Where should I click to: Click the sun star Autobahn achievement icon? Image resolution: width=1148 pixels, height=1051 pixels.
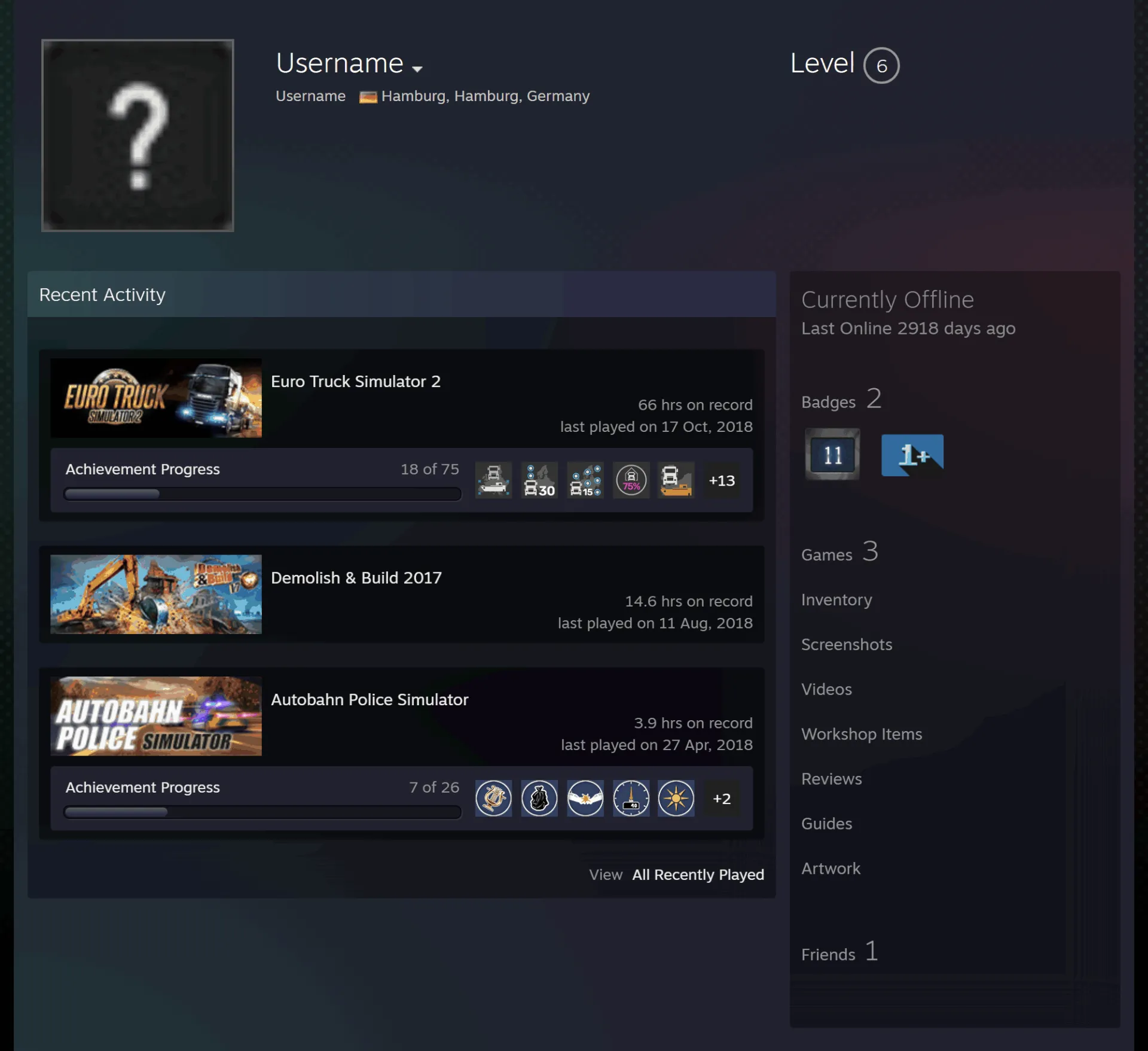point(676,799)
